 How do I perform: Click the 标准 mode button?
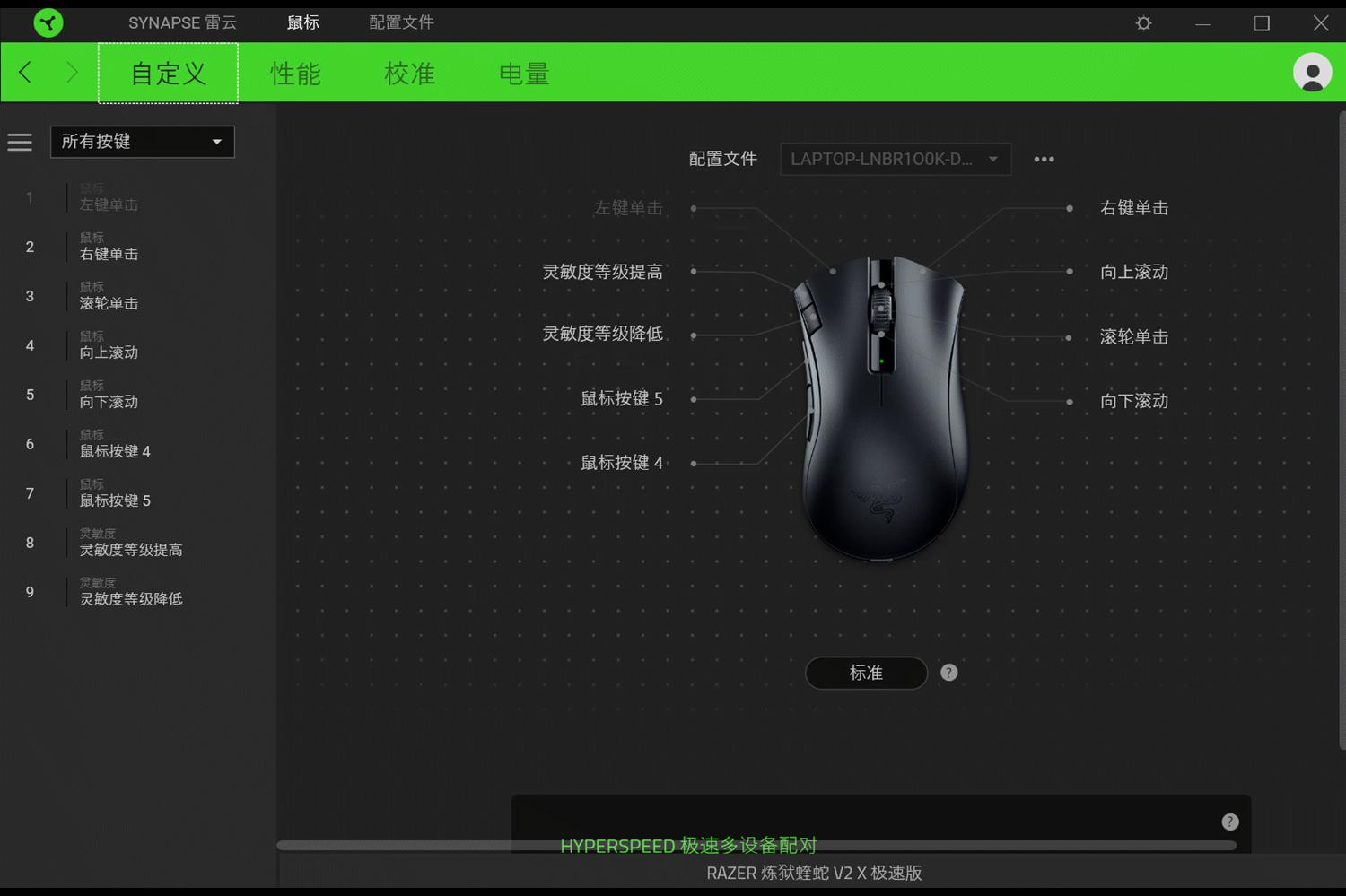point(865,672)
